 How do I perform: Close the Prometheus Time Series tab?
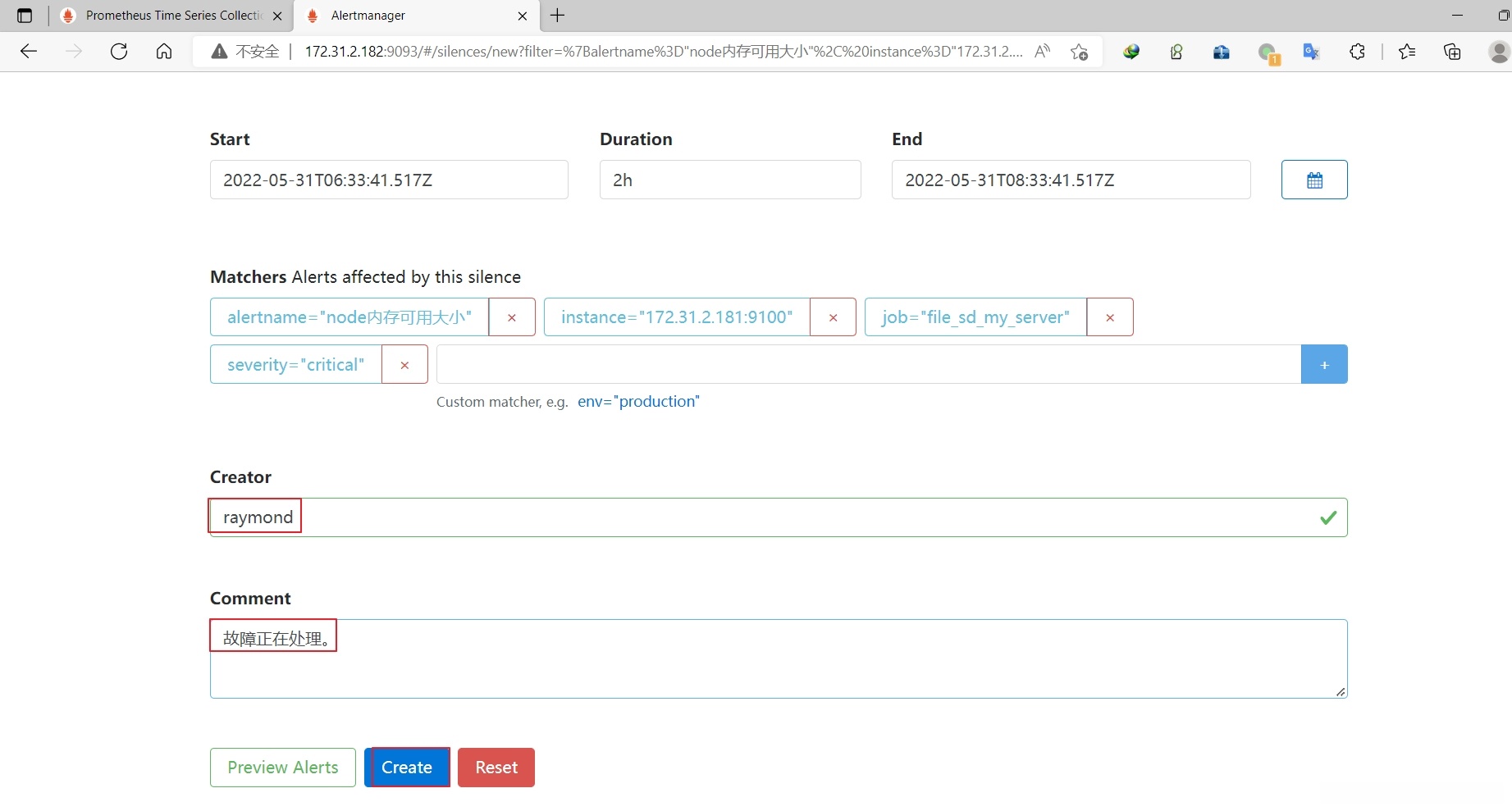(277, 16)
